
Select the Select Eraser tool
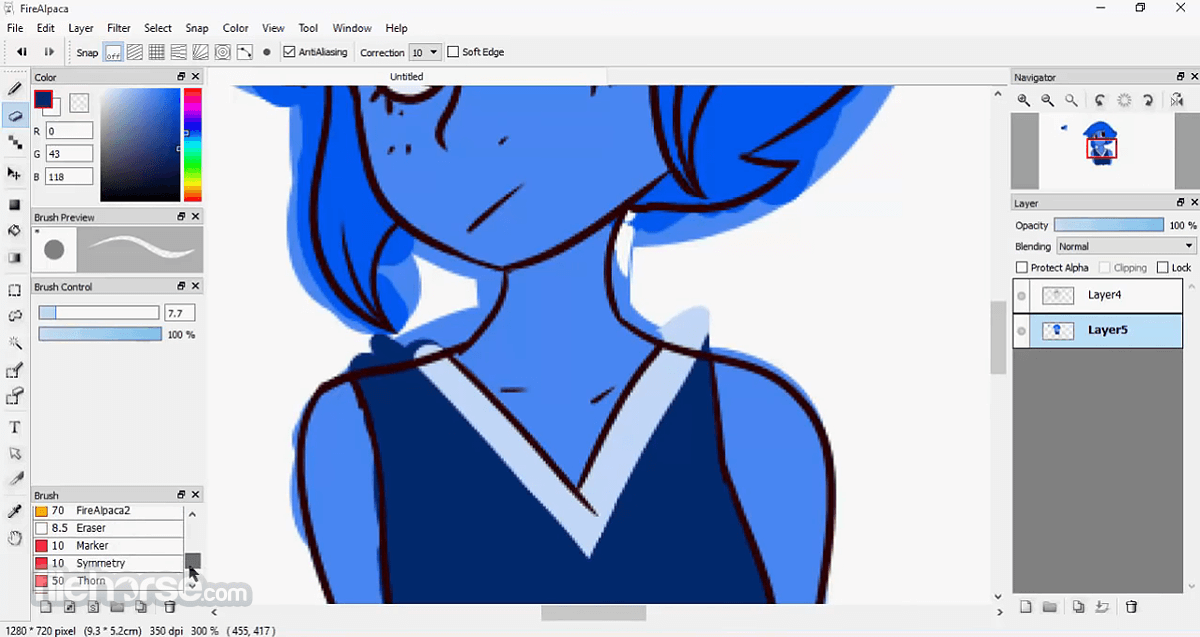click(15, 398)
